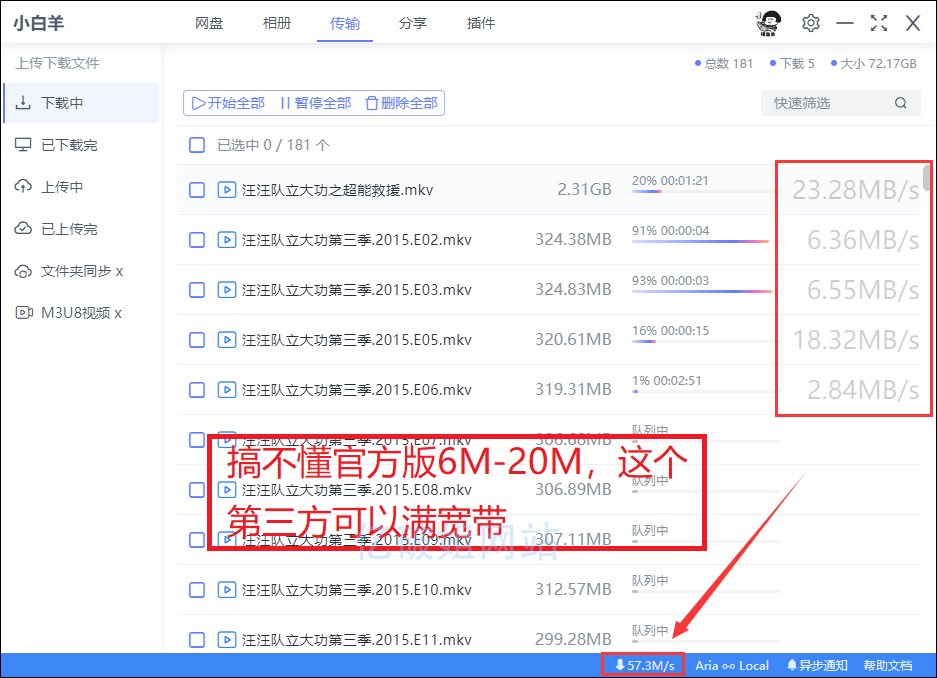Open the 文件夹同步 sidebar item
The height and width of the screenshot is (678, 937).
point(22,271)
